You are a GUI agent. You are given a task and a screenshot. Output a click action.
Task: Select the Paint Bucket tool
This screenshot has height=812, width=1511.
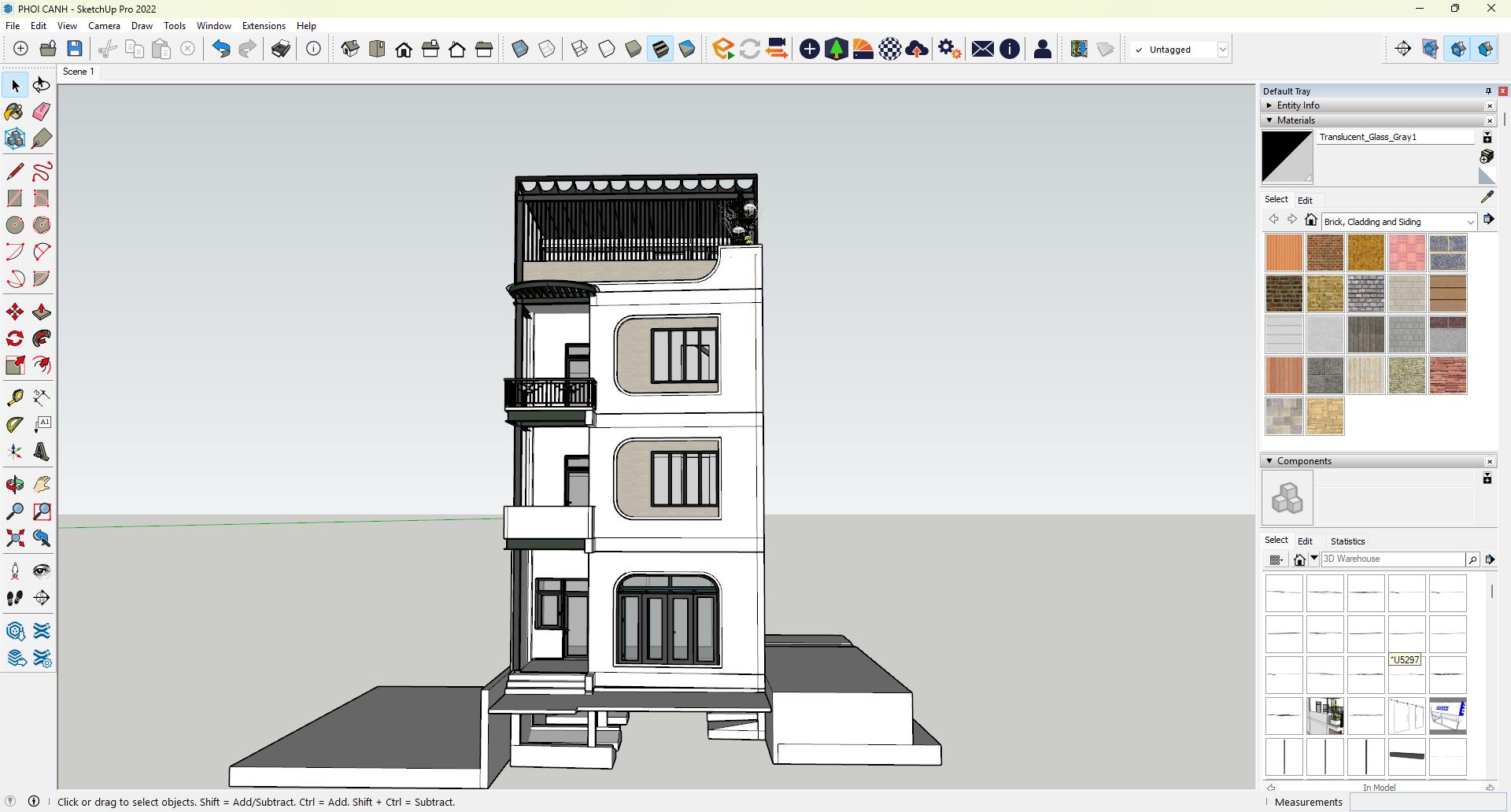click(14, 112)
